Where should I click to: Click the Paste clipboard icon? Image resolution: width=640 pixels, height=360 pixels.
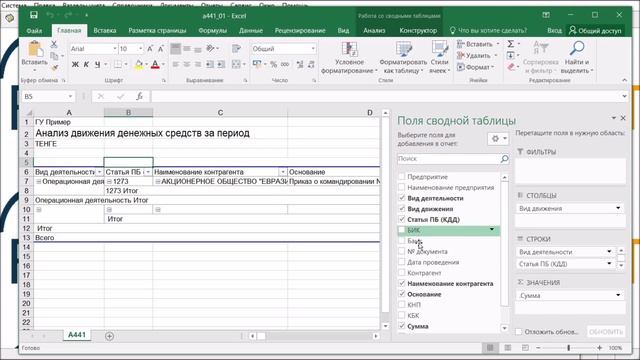(x=35, y=49)
